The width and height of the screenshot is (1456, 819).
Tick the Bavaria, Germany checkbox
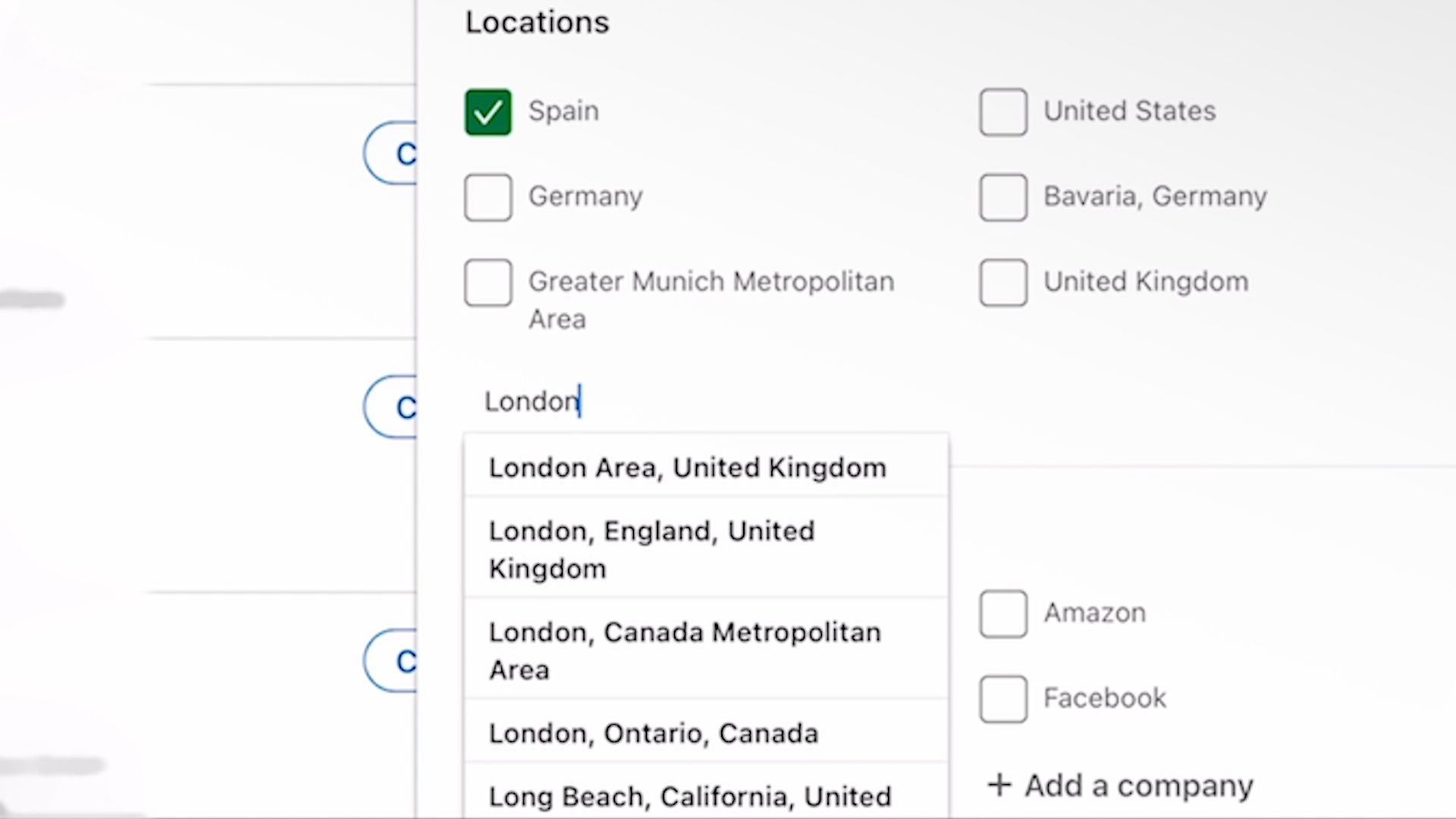point(1003,197)
